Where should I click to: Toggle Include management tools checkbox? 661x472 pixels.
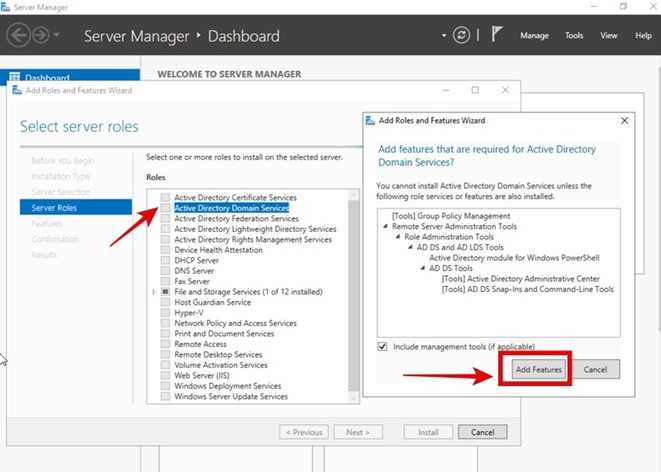pos(382,346)
